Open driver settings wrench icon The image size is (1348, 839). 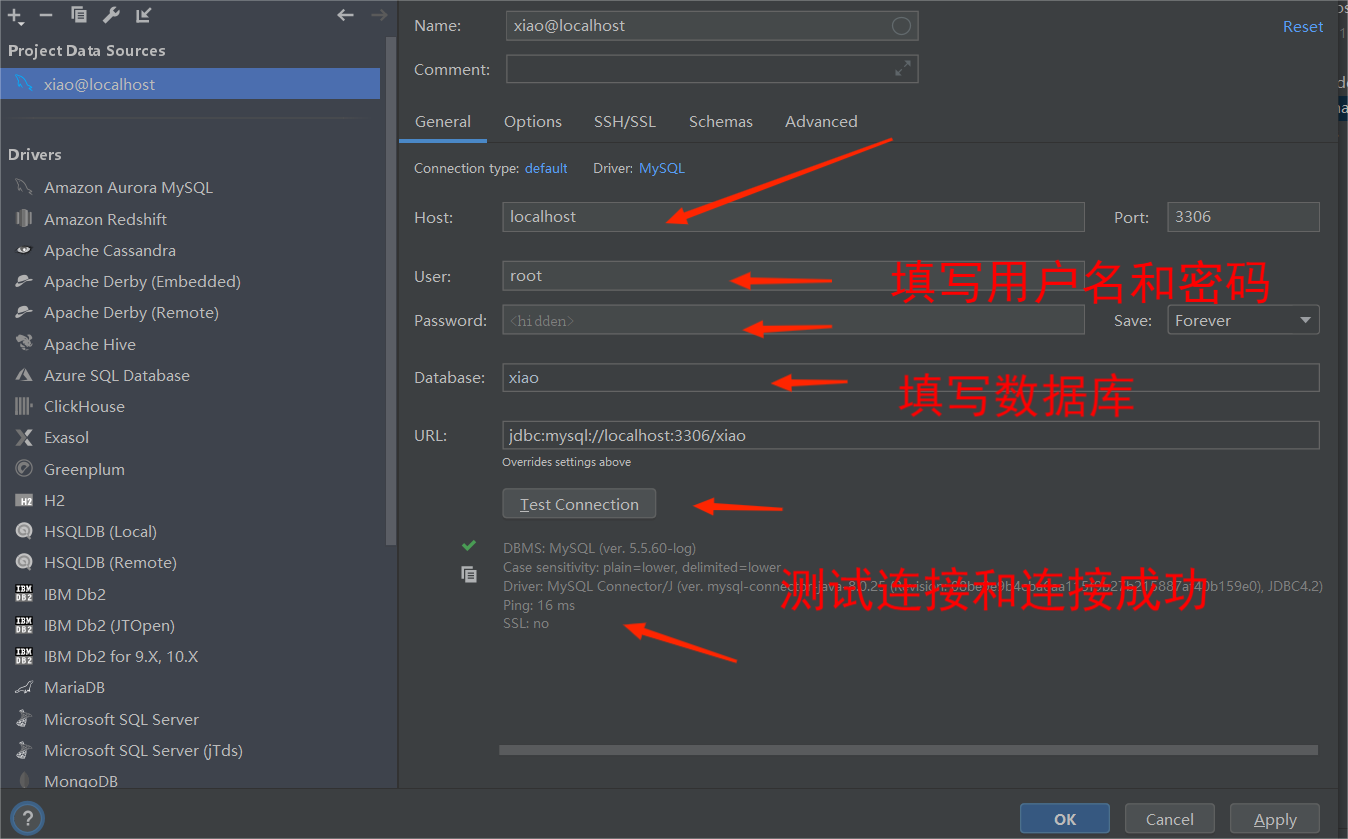point(111,15)
